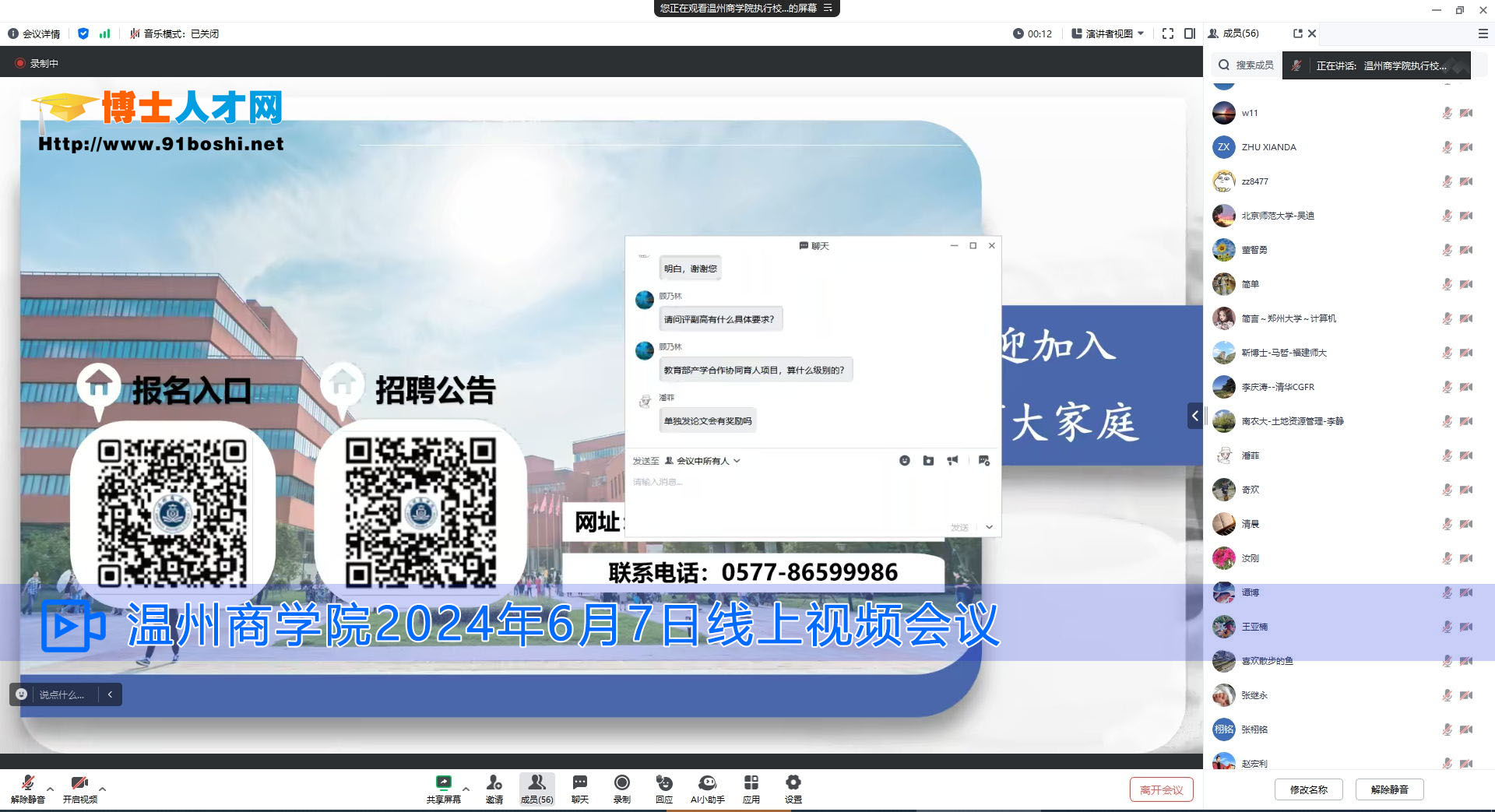Click 董智勇's muted microphone icon
1495x812 pixels.
coord(1447,250)
